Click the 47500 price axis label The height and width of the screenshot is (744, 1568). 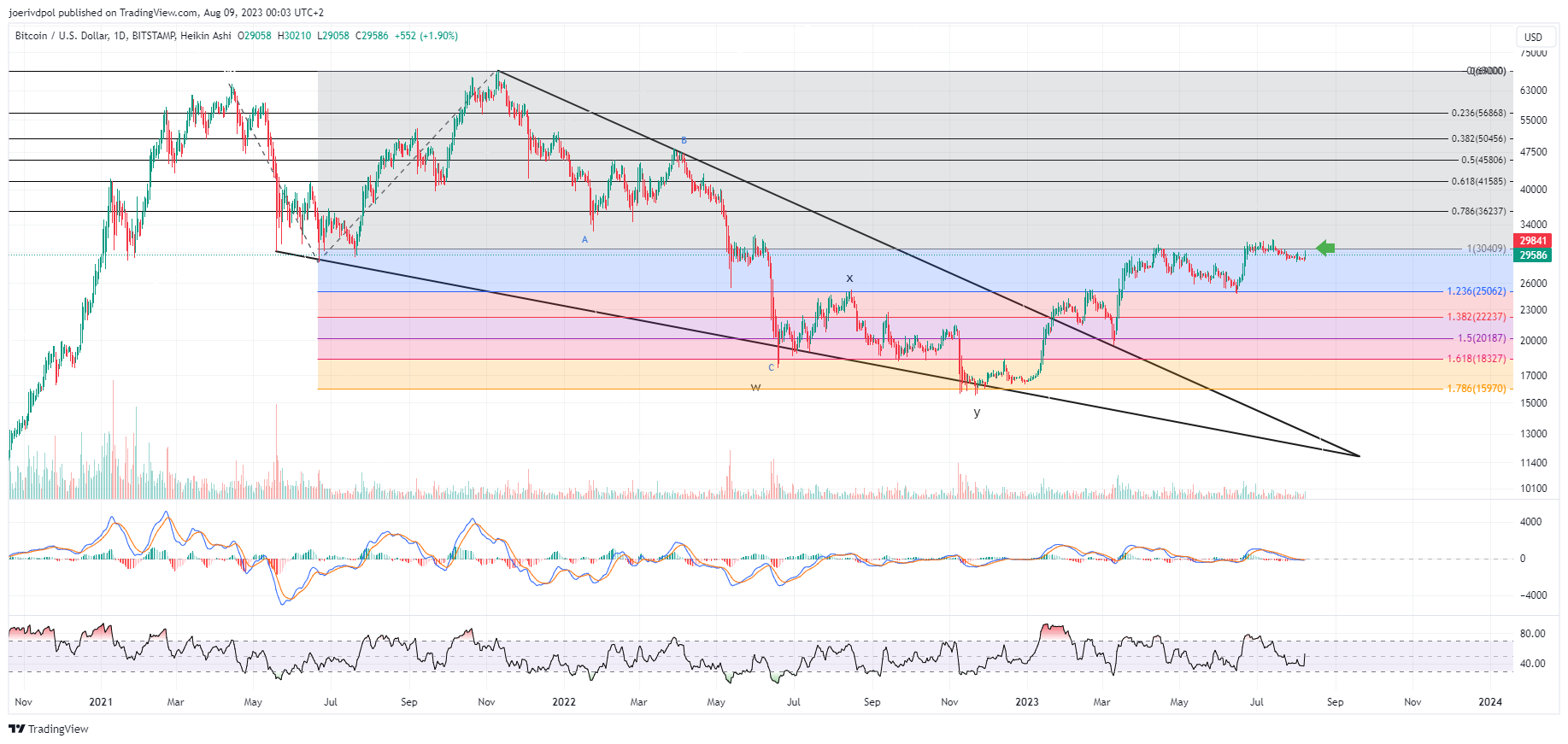[x=1533, y=152]
